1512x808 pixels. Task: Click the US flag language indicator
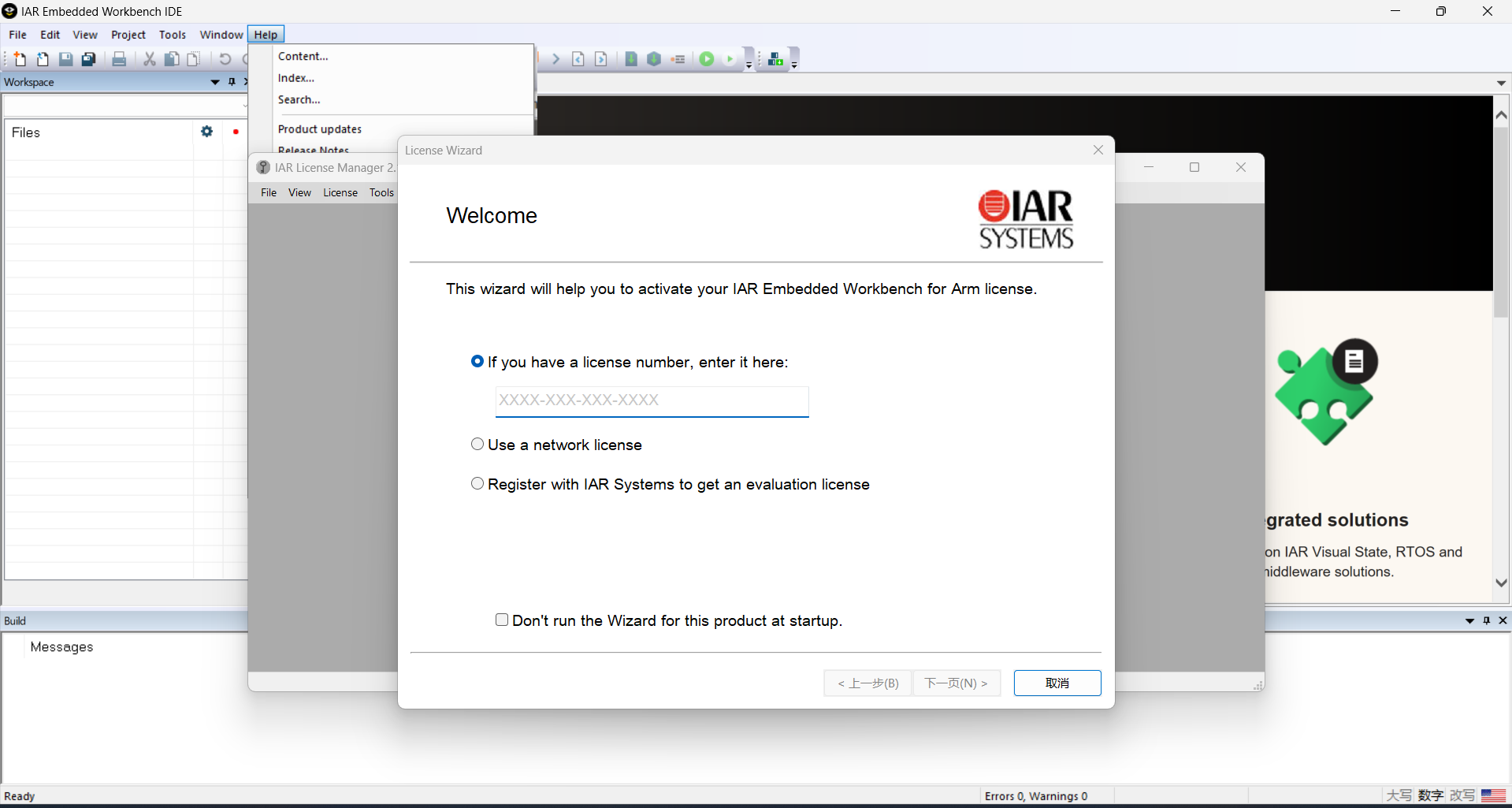tap(1494, 795)
